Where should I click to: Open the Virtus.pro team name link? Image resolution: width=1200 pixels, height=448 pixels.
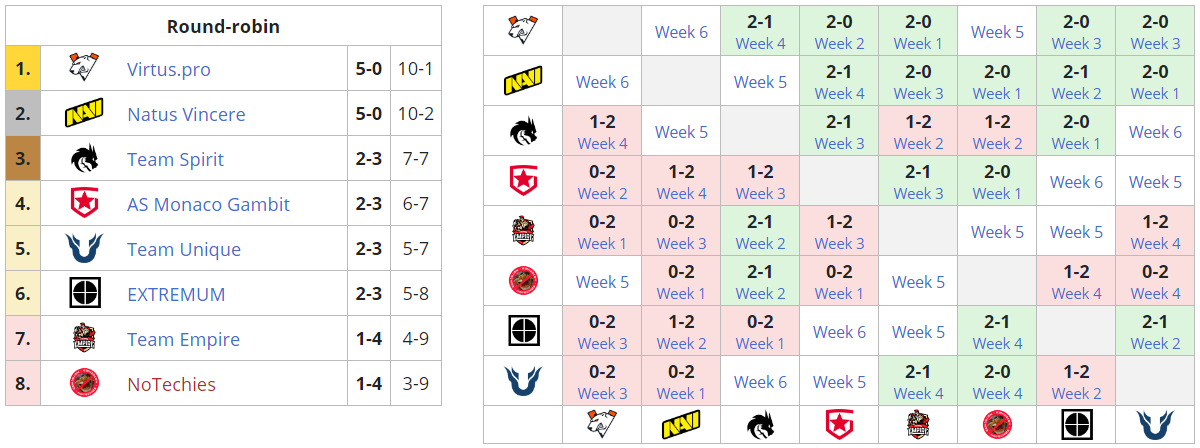coord(169,70)
